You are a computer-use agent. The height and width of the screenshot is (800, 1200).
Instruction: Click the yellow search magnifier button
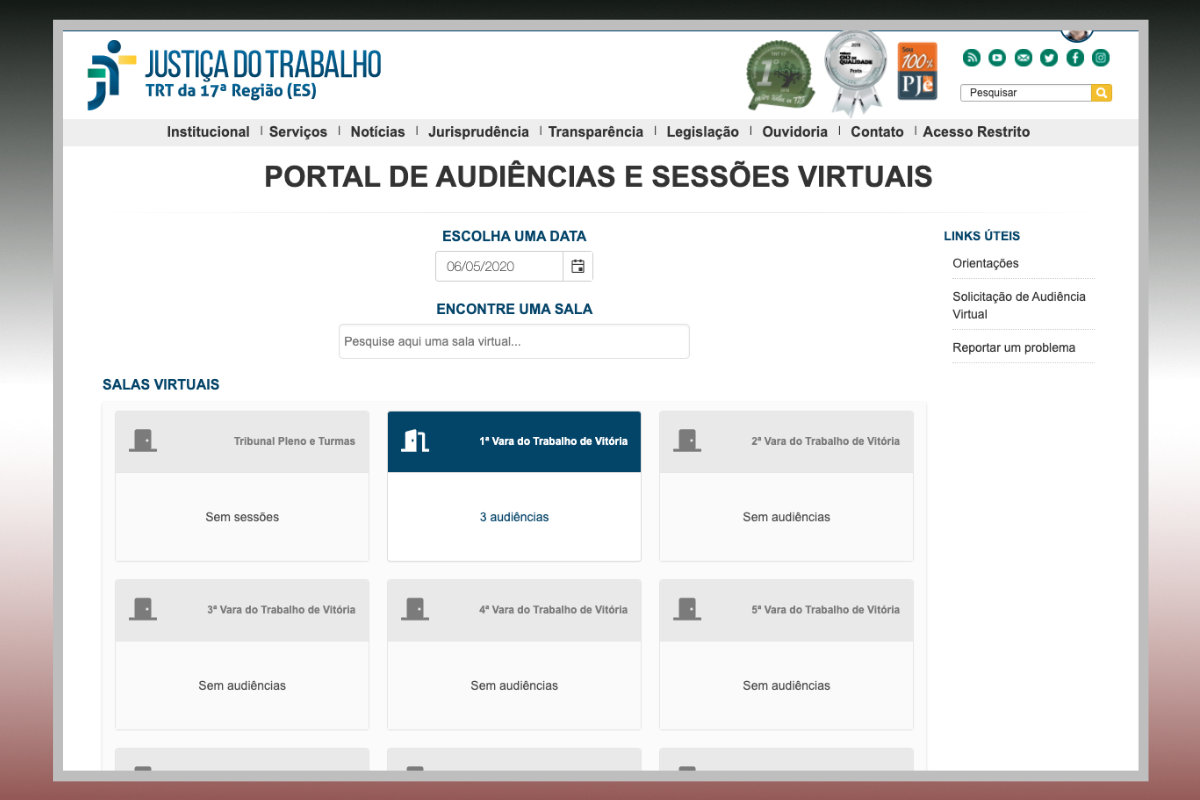tap(1101, 93)
